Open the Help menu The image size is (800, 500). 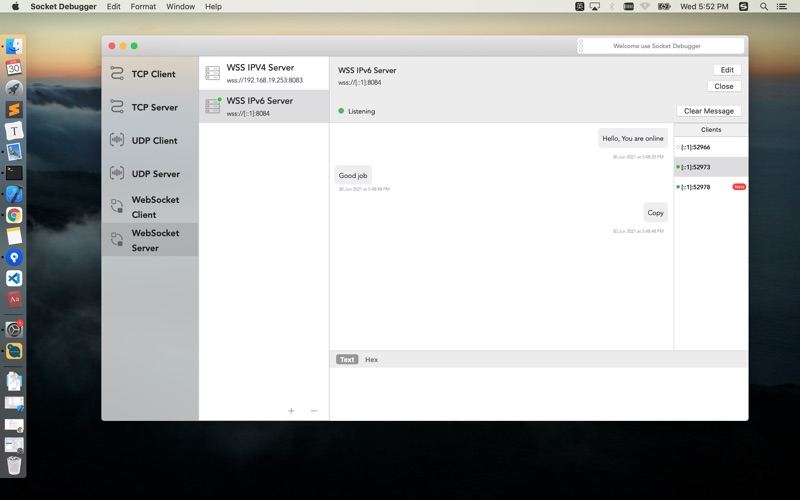[213, 7]
